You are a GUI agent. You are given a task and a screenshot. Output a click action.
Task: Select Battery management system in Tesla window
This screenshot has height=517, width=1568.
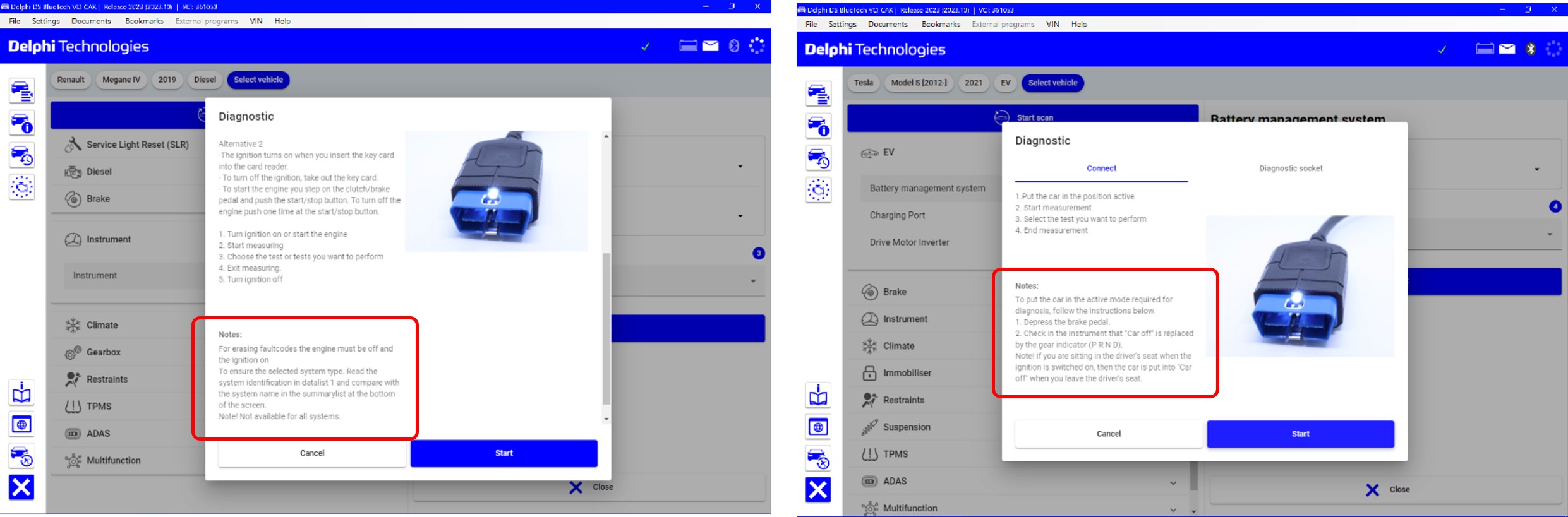coord(927,188)
